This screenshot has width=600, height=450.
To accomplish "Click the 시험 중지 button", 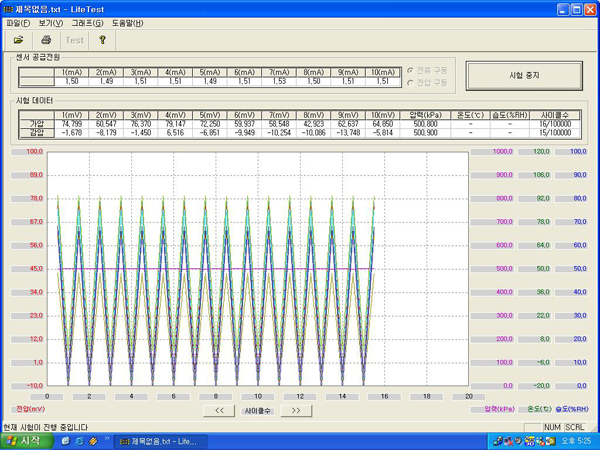I will [524, 76].
